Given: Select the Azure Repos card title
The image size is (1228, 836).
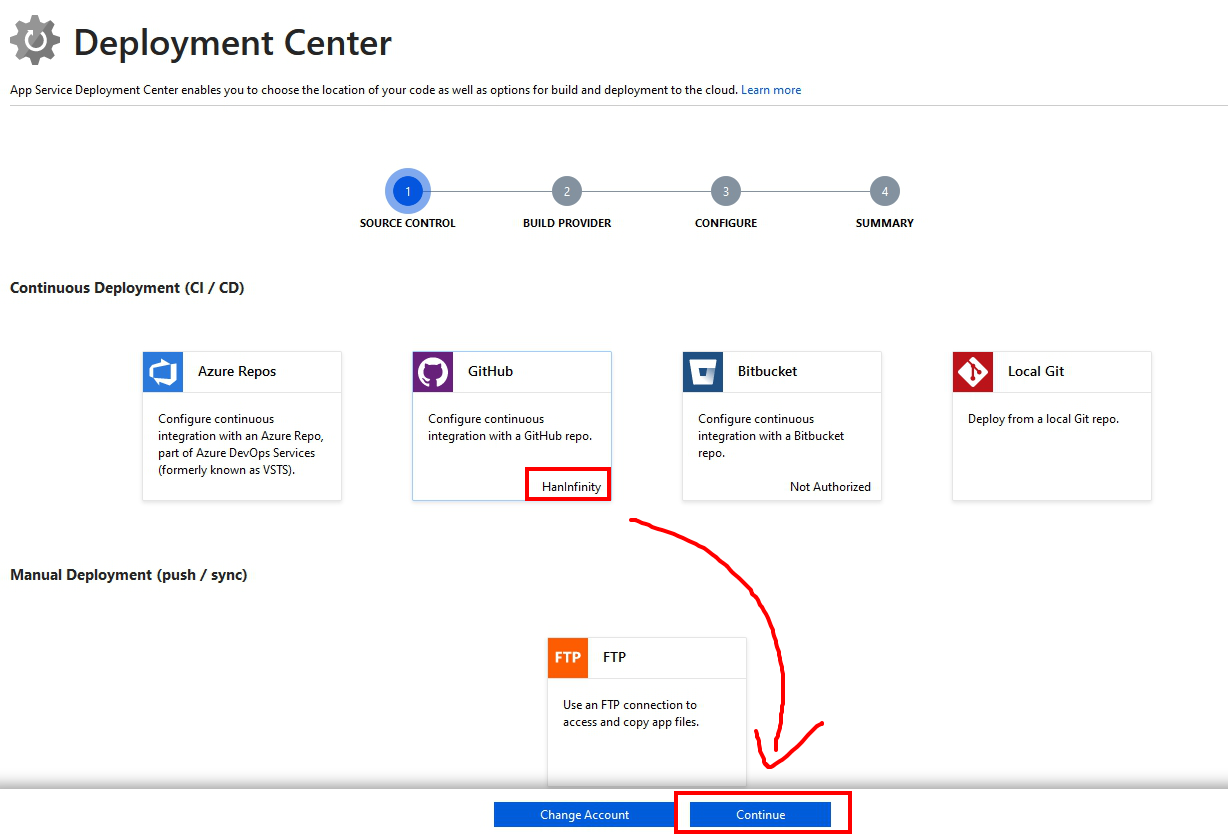Looking at the screenshot, I should click(237, 371).
